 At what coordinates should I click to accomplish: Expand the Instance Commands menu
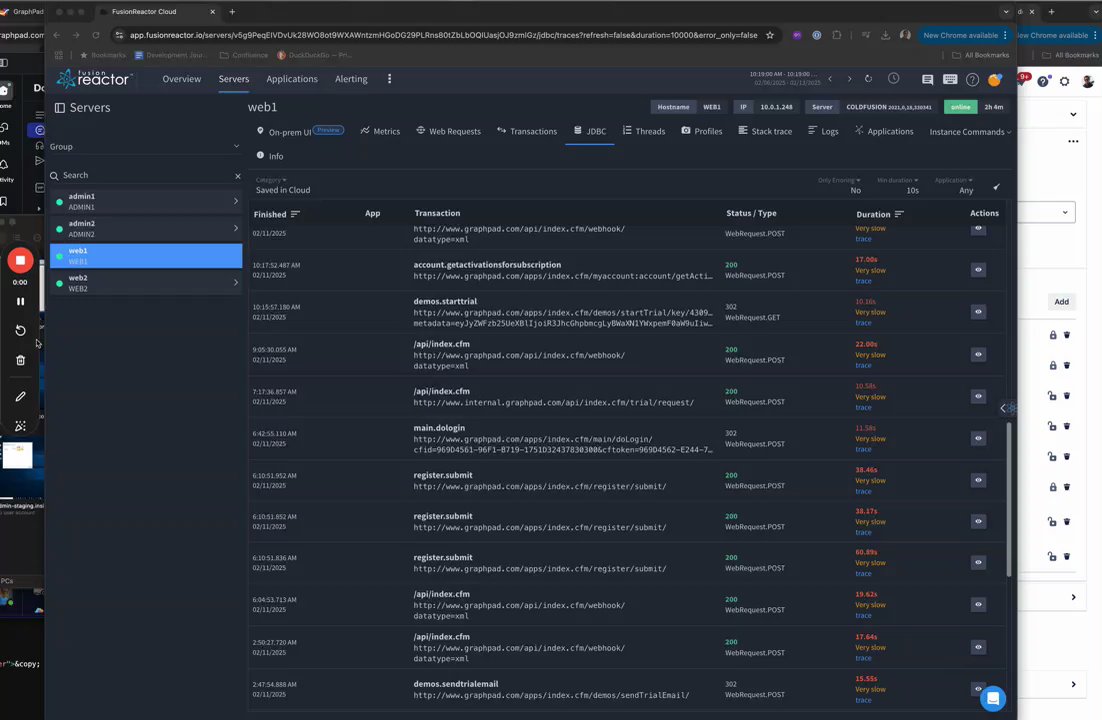[x=969, y=132]
